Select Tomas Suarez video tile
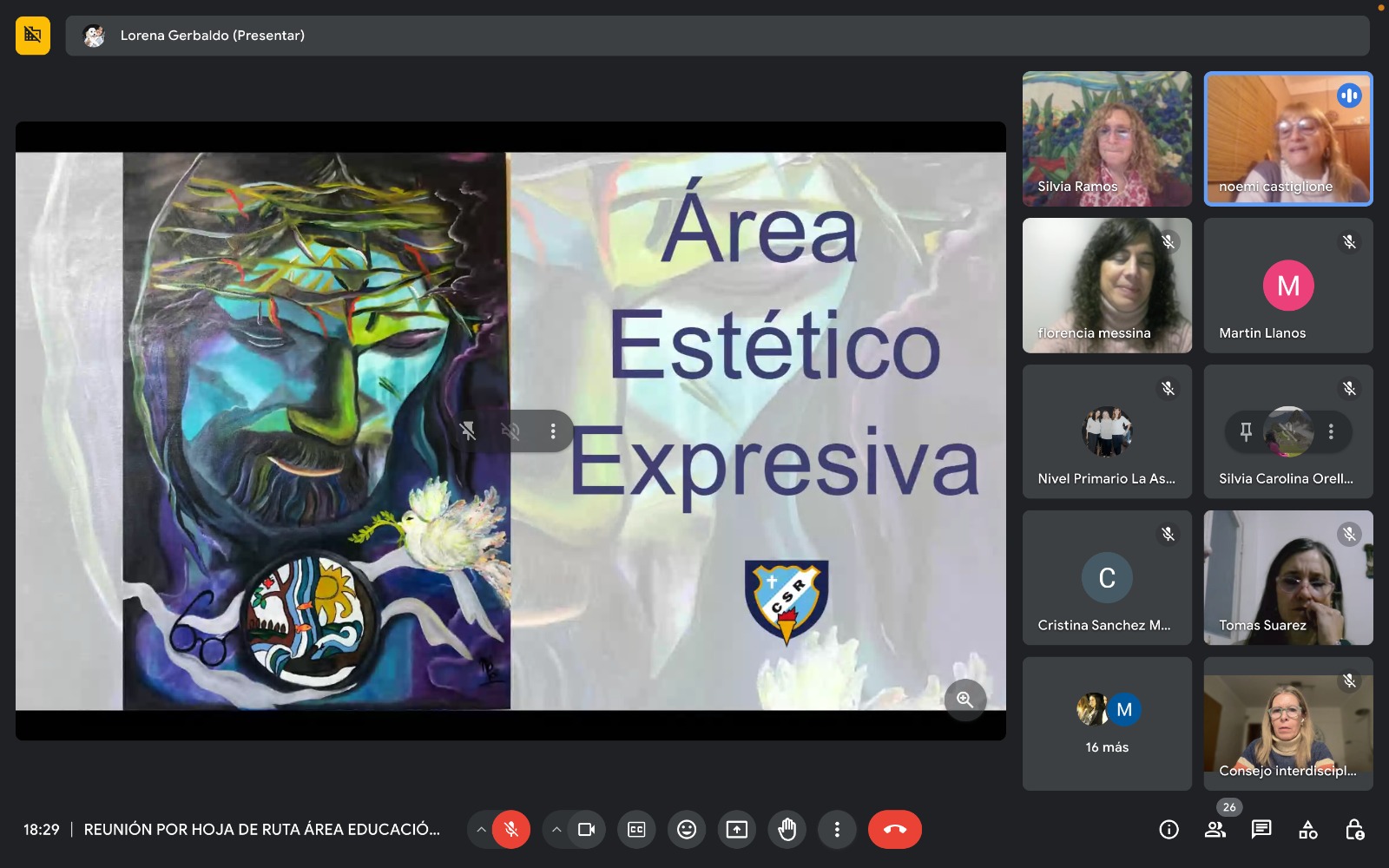 (1288, 578)
